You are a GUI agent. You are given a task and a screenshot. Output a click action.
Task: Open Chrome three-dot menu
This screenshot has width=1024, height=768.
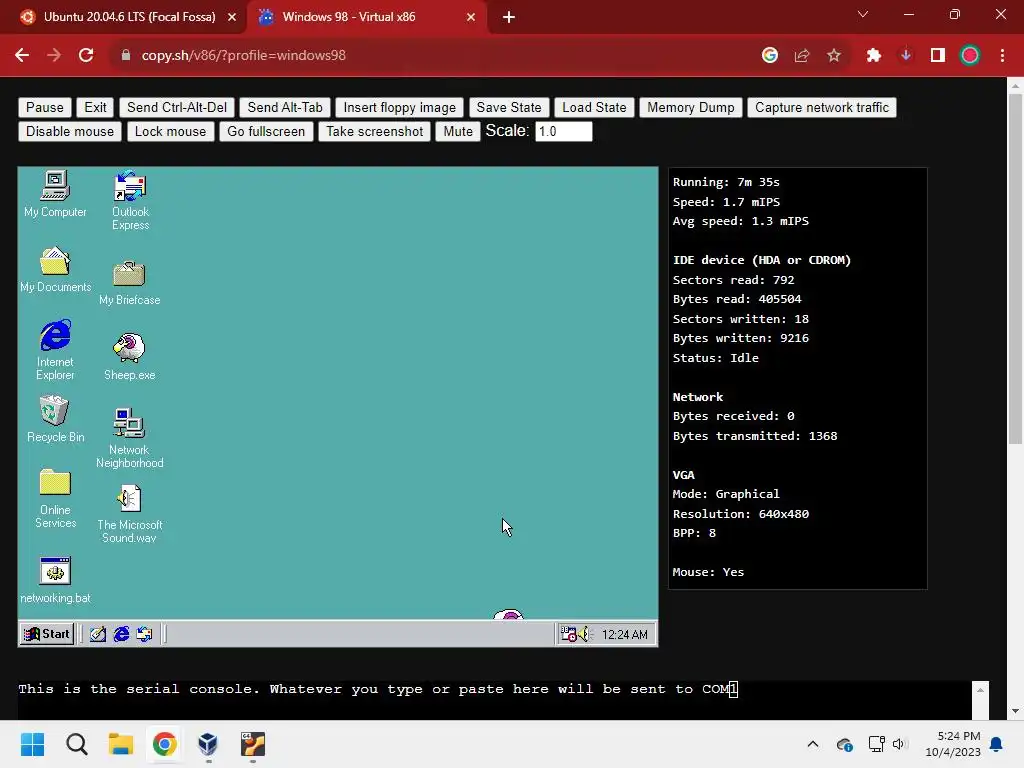pyautogui.click(x=1002, y=56)
